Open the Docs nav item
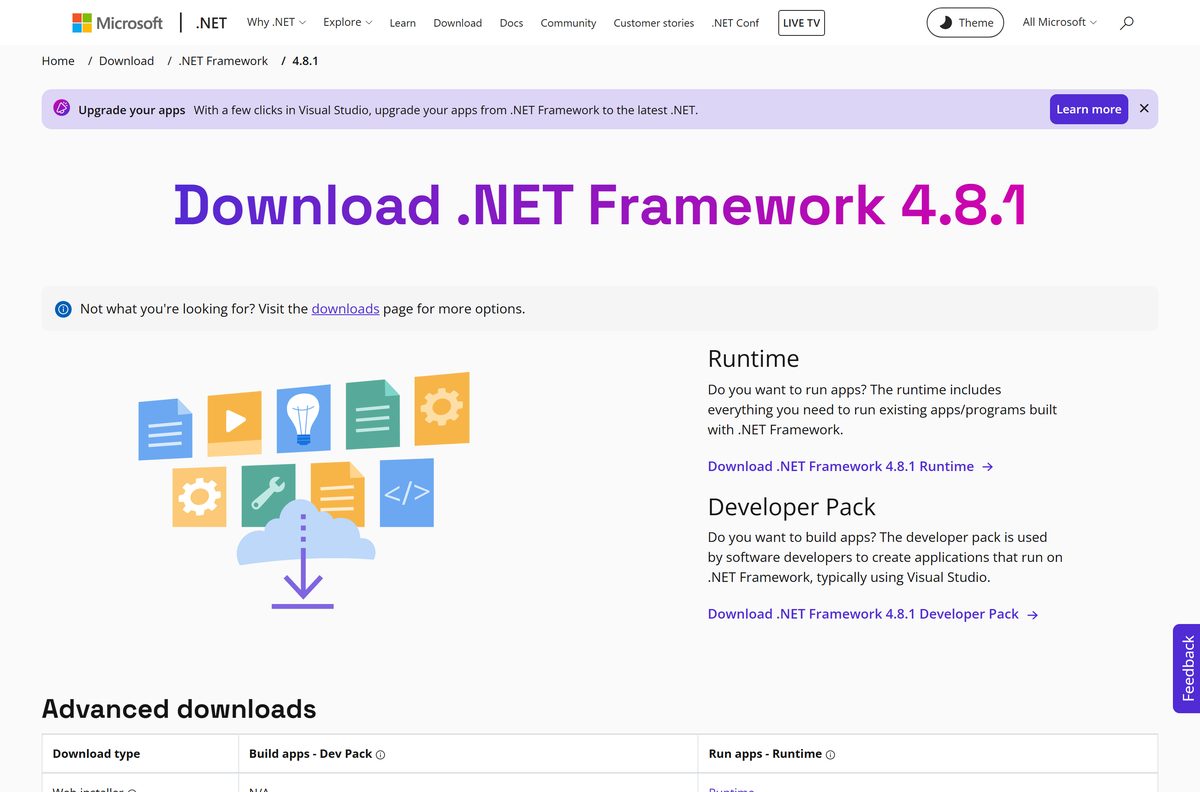The height and width of the screenshot is (792, 1200). pos(511,23)
